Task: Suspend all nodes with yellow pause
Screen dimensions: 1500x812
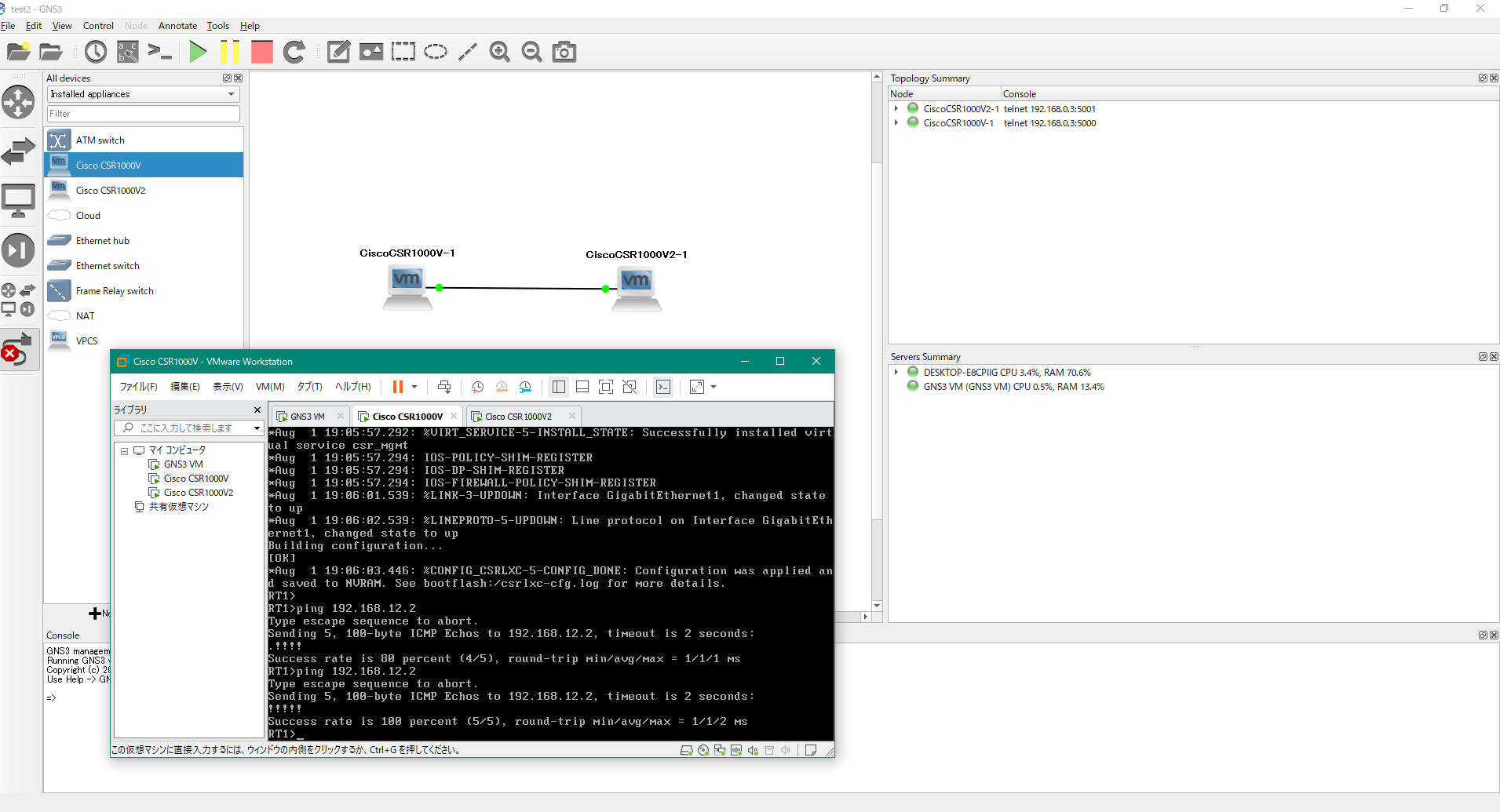Action: pyautogui.click(x=230, y=52)
